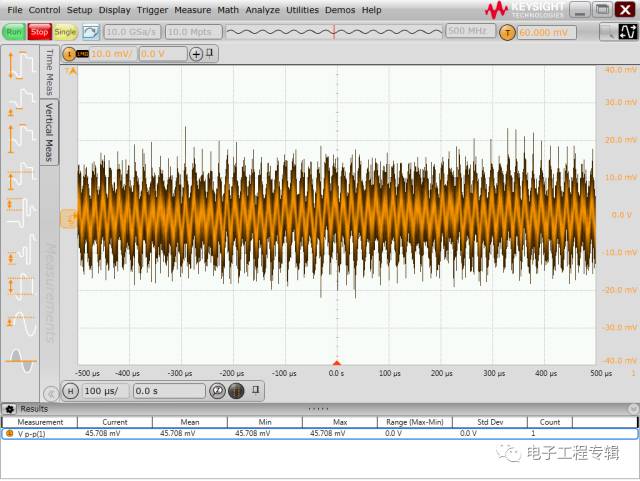Open the Measure menu
This screenshot has height=481, width=640.
[x=192, y=10]
